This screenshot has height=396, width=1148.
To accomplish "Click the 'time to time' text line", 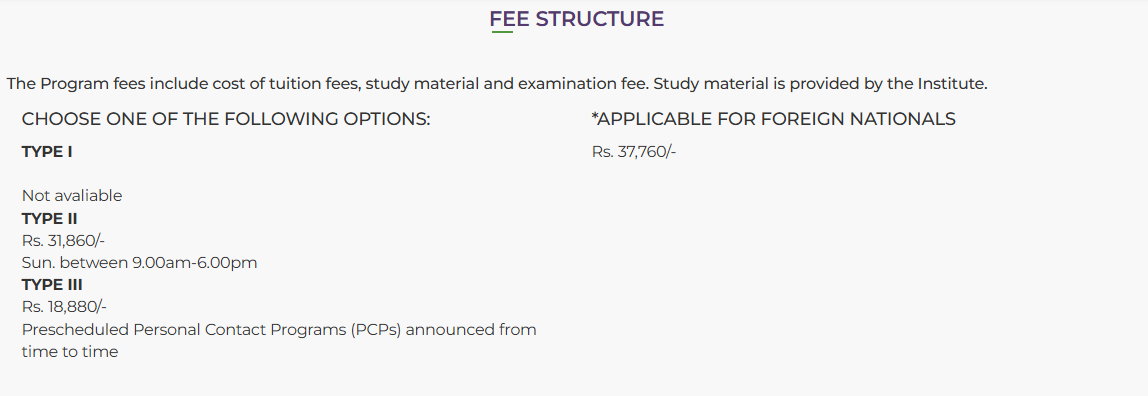I will tap(70, 351).
